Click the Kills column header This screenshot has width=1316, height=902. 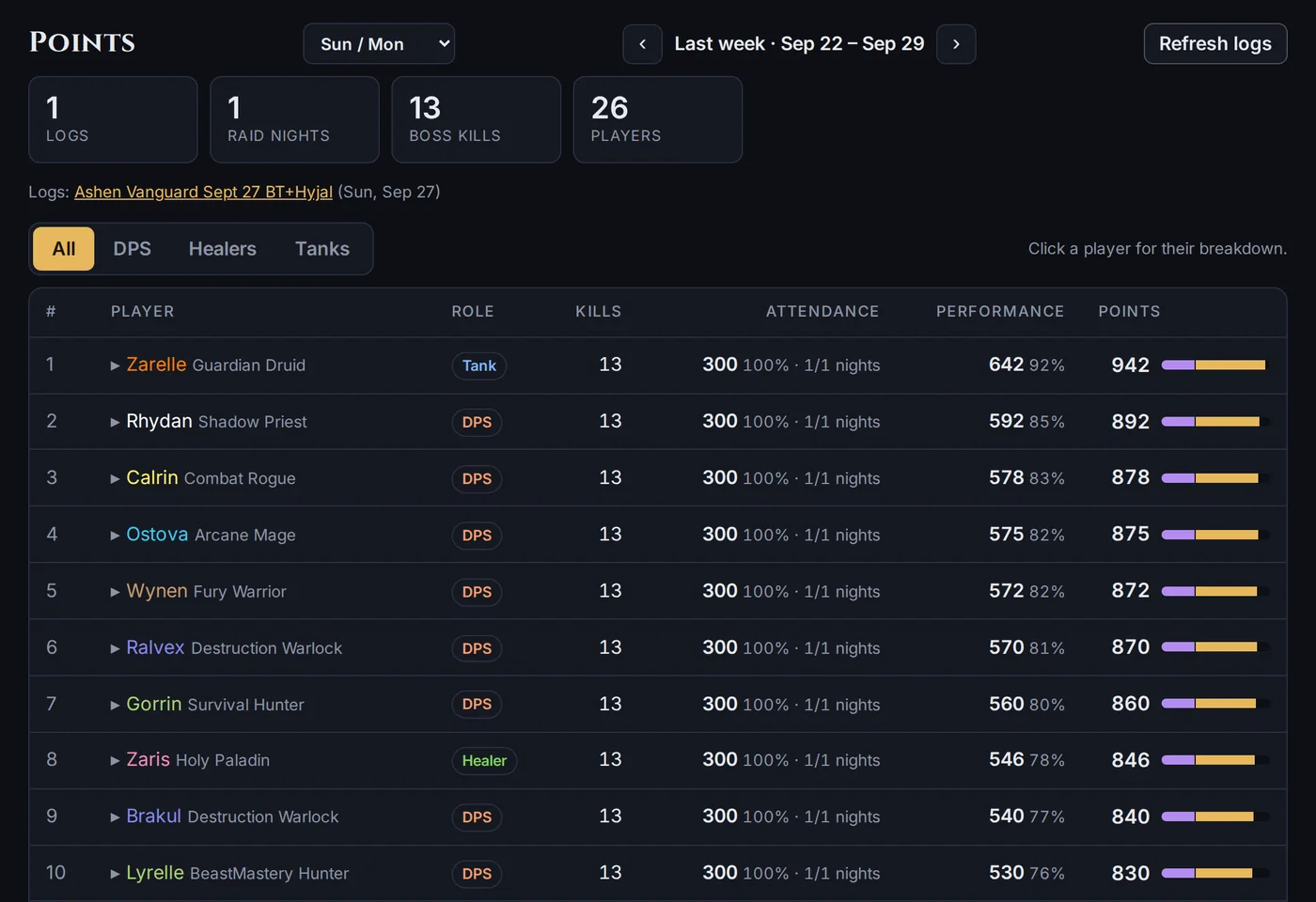[x=599, y=311]
